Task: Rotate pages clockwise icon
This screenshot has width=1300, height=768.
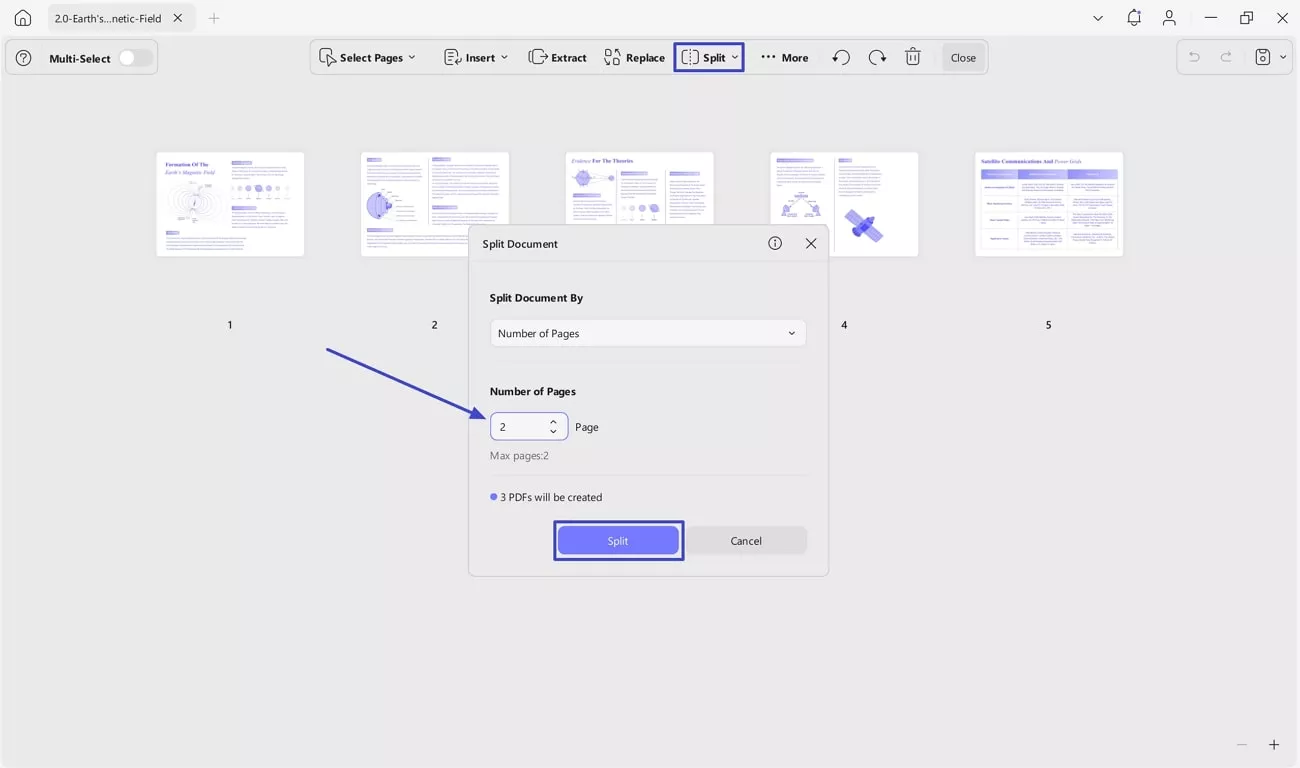Action: [877, 58]
